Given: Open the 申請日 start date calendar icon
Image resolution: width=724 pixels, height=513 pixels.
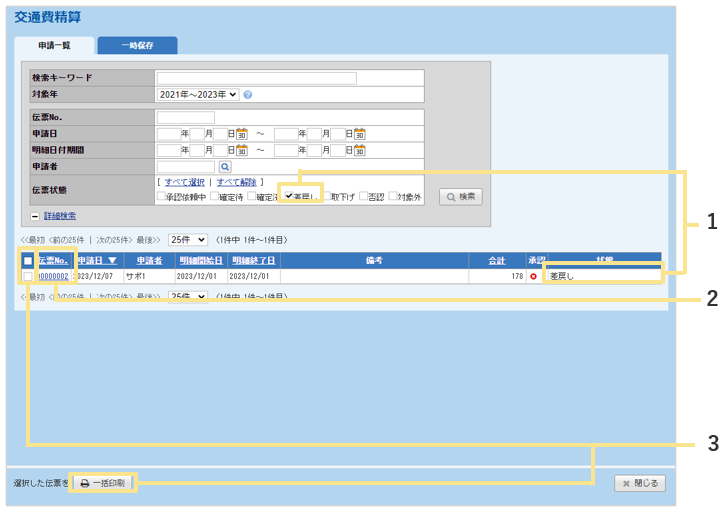Looking at the screenshot, I should tap(241, 134).
